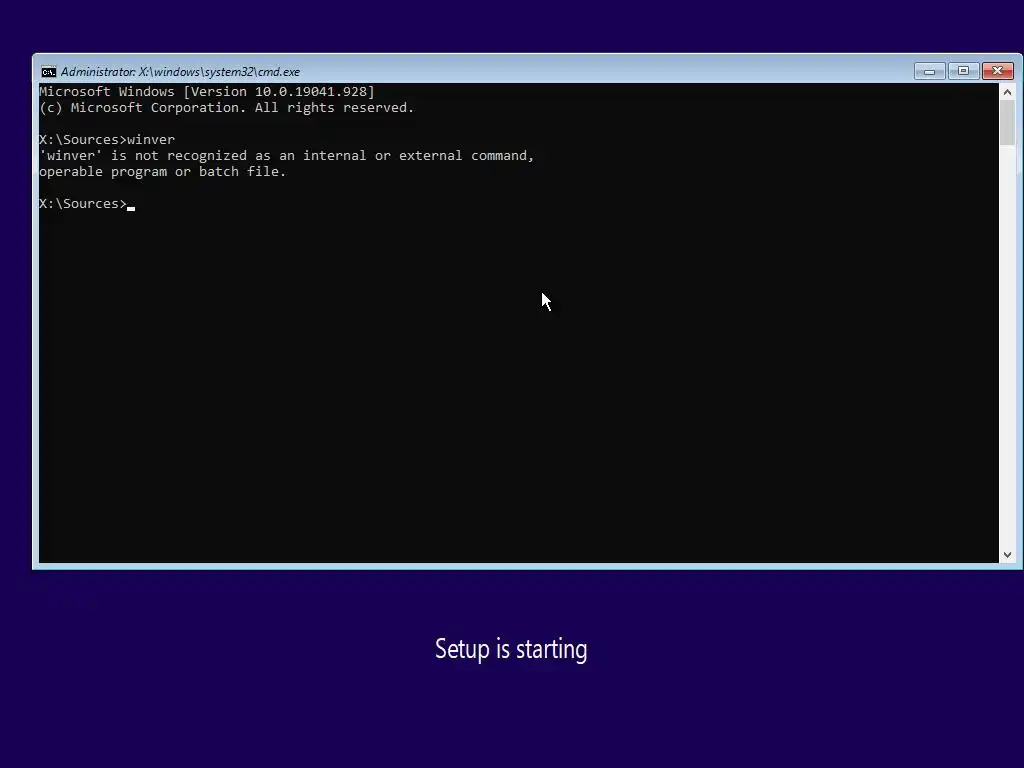Viewport: 1024px width, 768px height.
Task: Close the Administrator cmd.exe window
Action: coord(997,71)
